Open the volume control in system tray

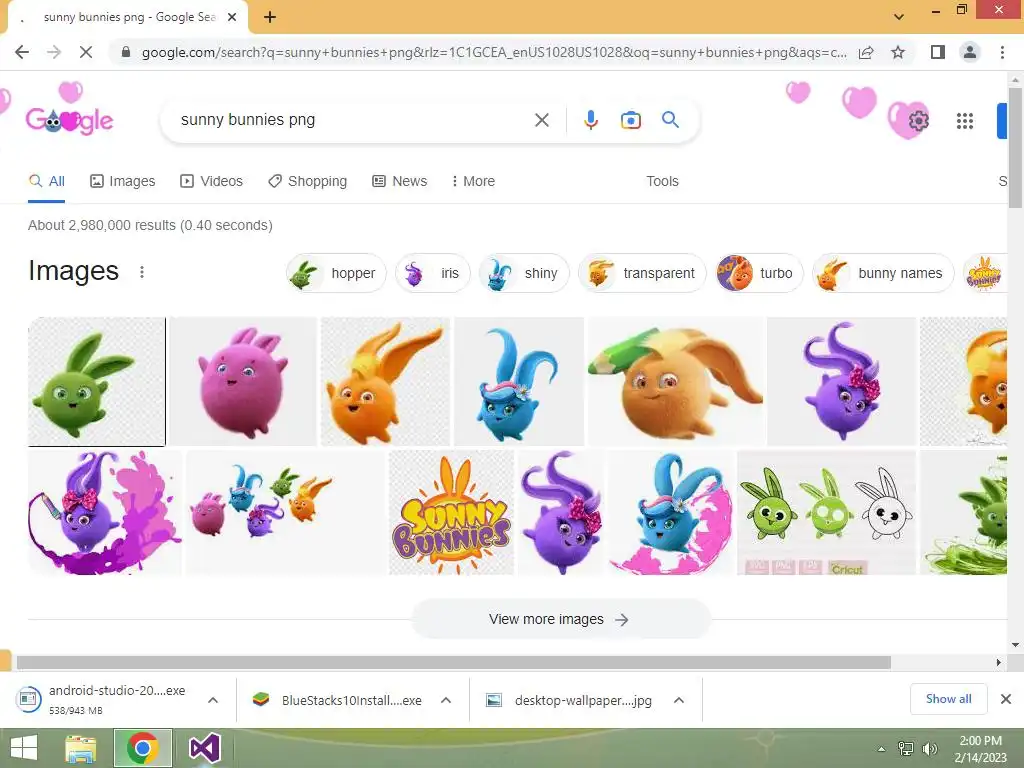[x=929, y=749]
